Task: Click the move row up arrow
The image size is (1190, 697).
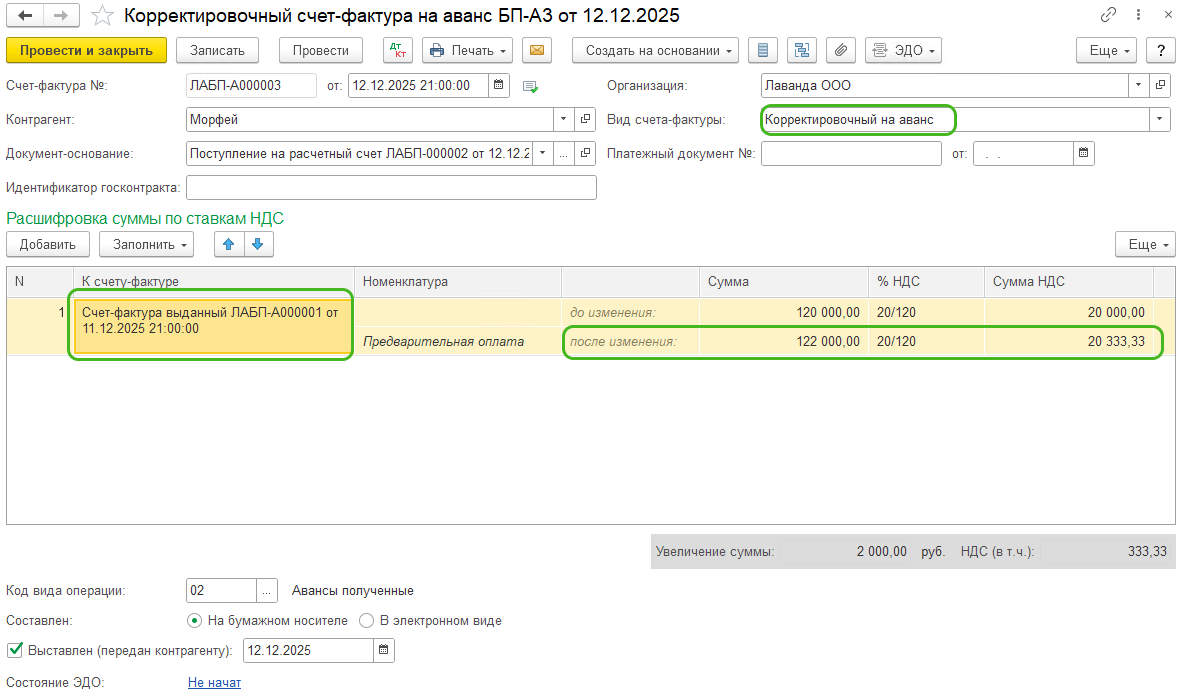Action: pos(228,244)
